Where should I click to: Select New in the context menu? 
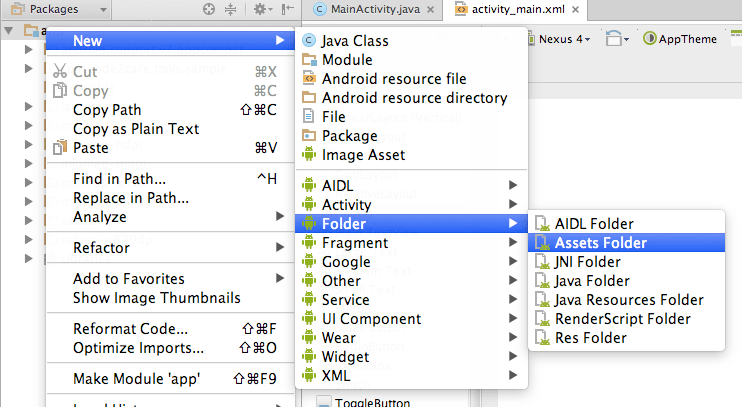click(170, 41)
